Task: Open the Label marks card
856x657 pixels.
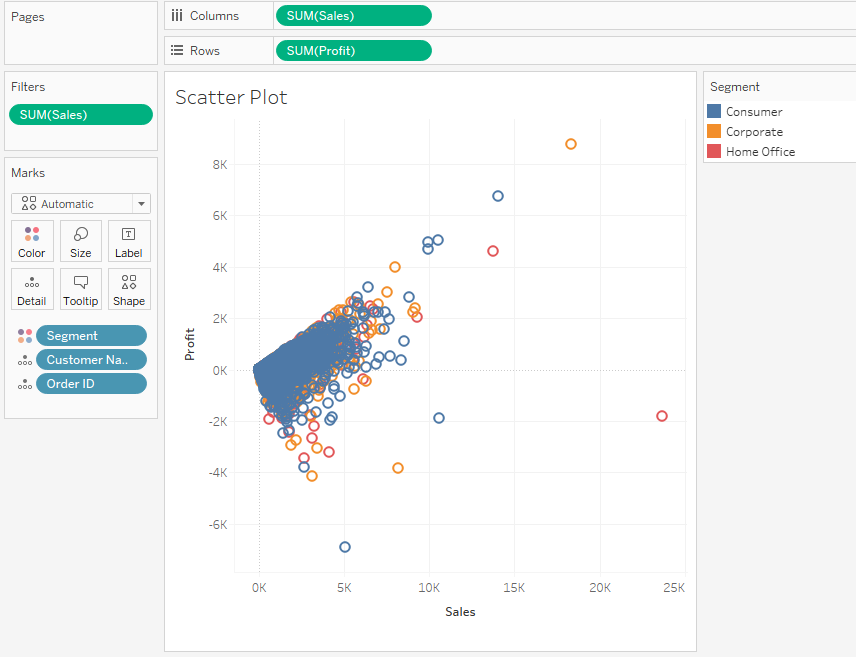Action: (x=129, y=241)
